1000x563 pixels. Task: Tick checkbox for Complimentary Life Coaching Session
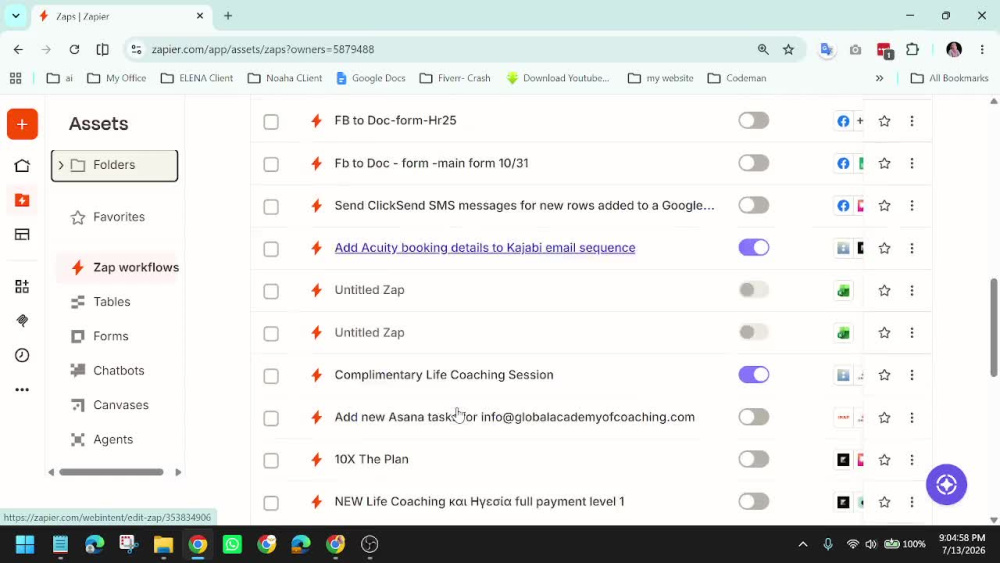271,376
